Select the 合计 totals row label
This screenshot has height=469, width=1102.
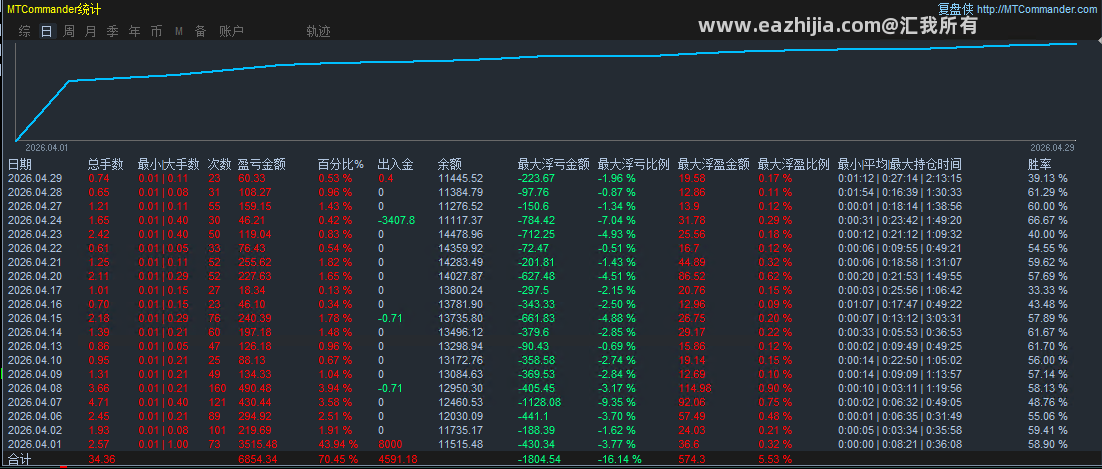(x=20, y=460)
